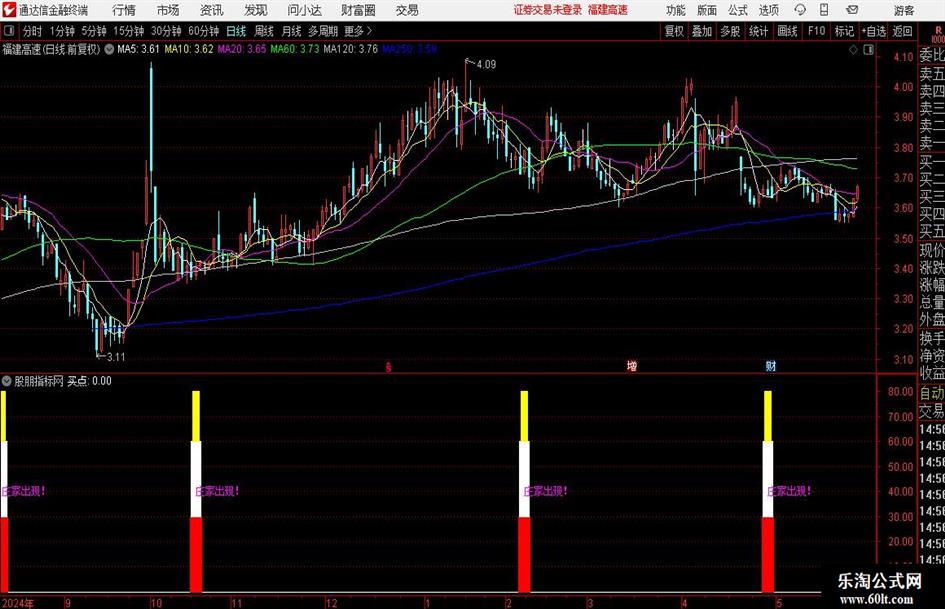Image resolution: width=945 pixels, height=609 pixels.
Task: Click the 2024年 date axis label
Action: [17, 603]
